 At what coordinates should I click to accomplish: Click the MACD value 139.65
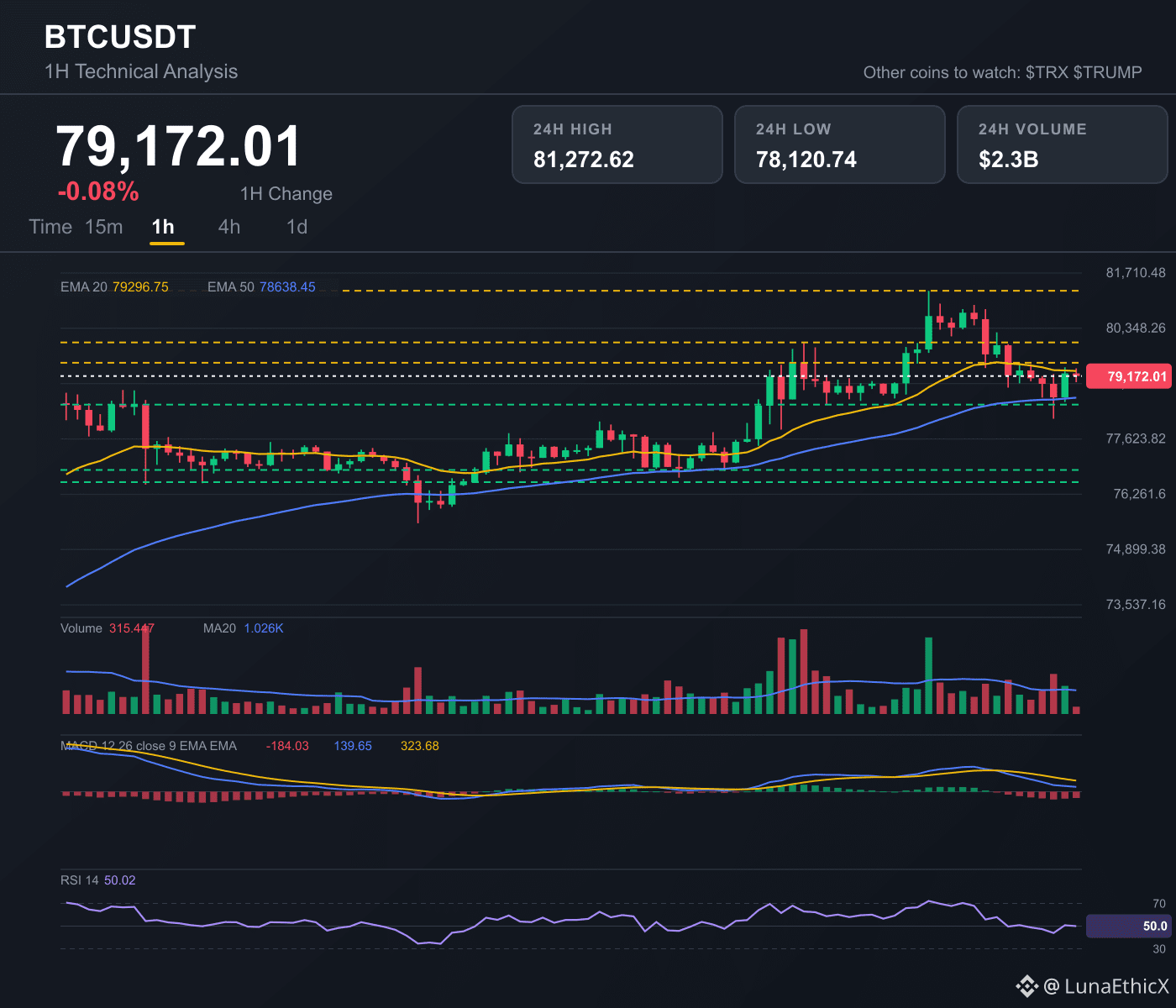click(353, 746)
